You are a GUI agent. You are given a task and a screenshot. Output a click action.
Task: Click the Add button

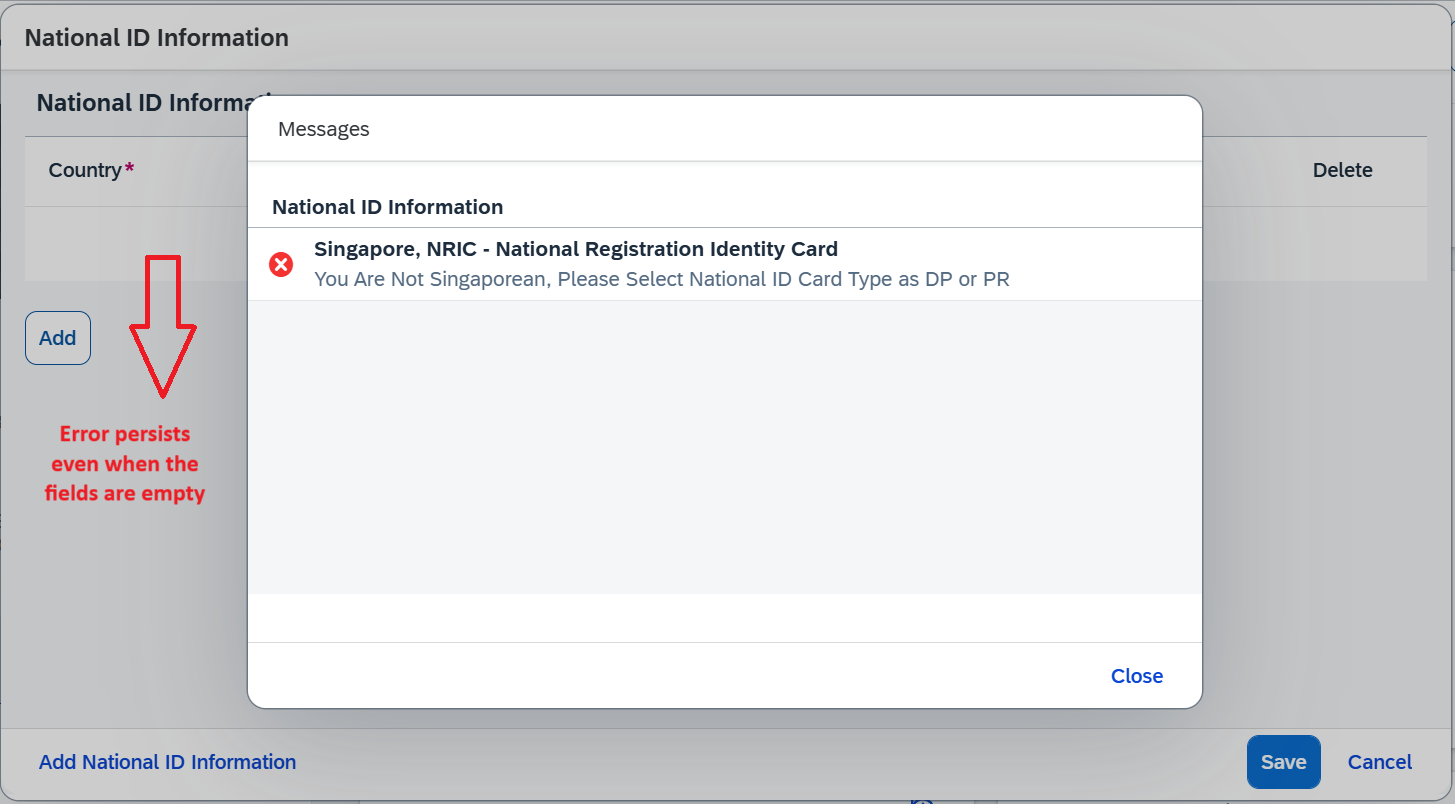click(x=58, y=338)
